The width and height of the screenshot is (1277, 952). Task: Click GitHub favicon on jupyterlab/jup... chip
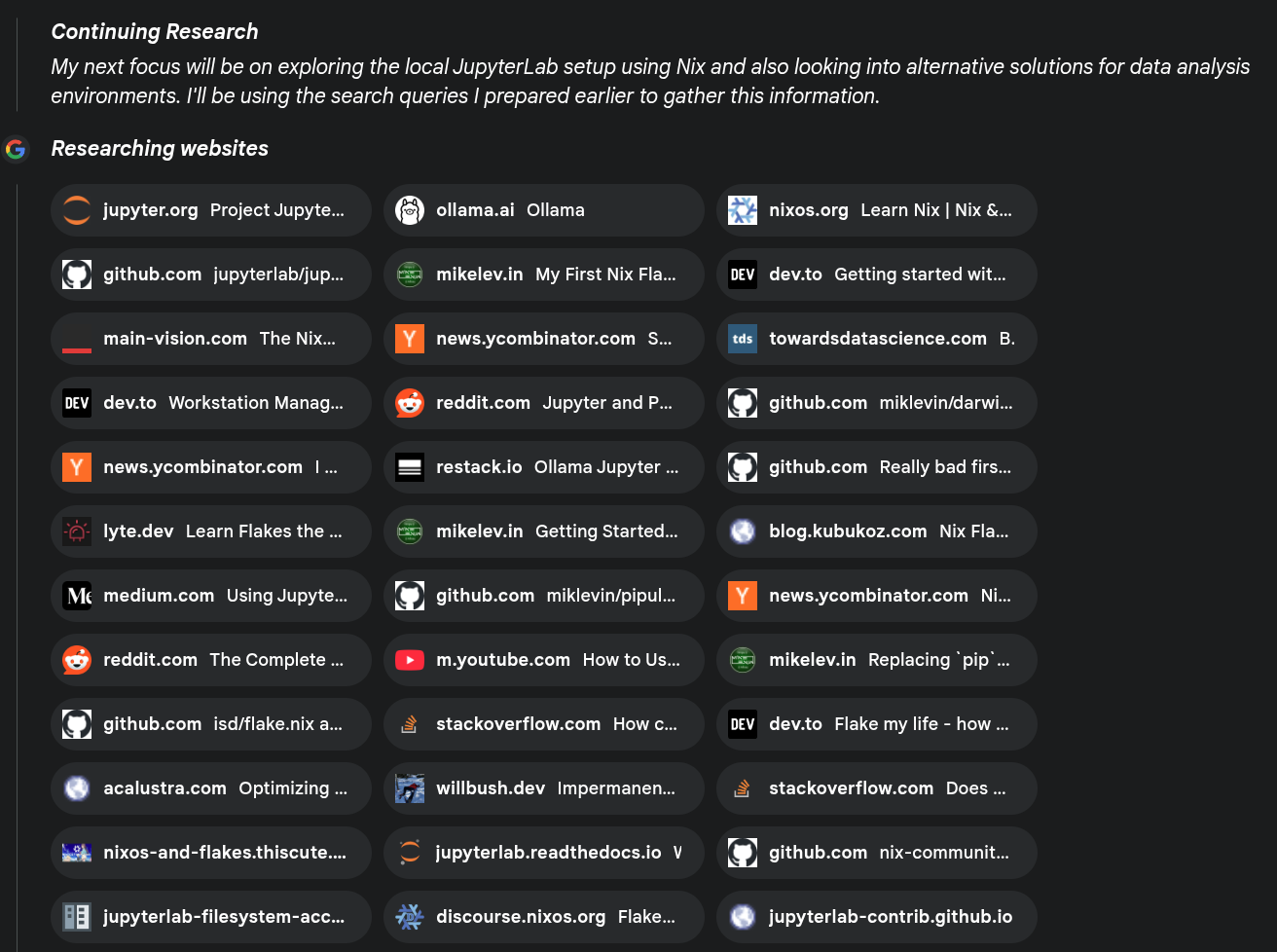click(77, 275)
